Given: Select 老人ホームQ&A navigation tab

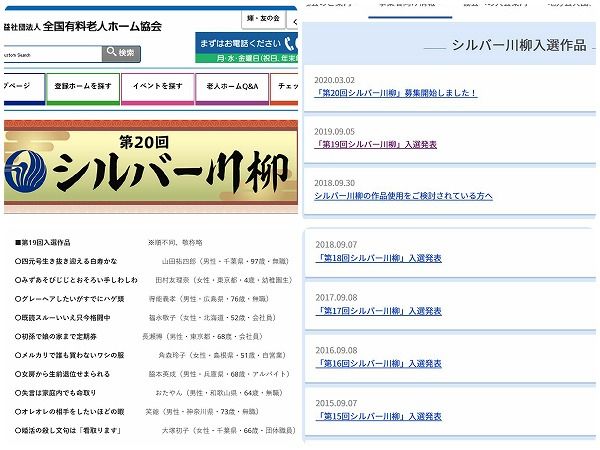Looking at the screenshot, I should 232,89.
